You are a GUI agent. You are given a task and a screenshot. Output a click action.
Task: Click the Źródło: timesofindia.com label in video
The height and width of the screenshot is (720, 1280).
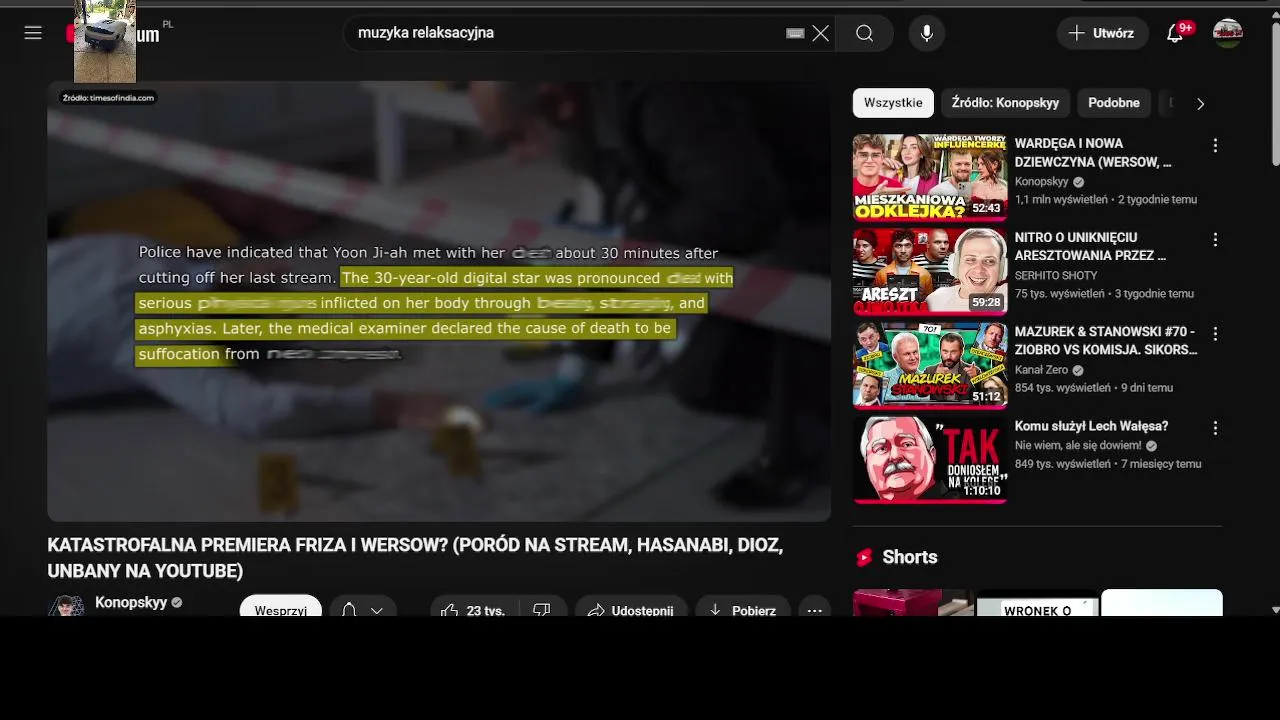click(x=108, y=98)
